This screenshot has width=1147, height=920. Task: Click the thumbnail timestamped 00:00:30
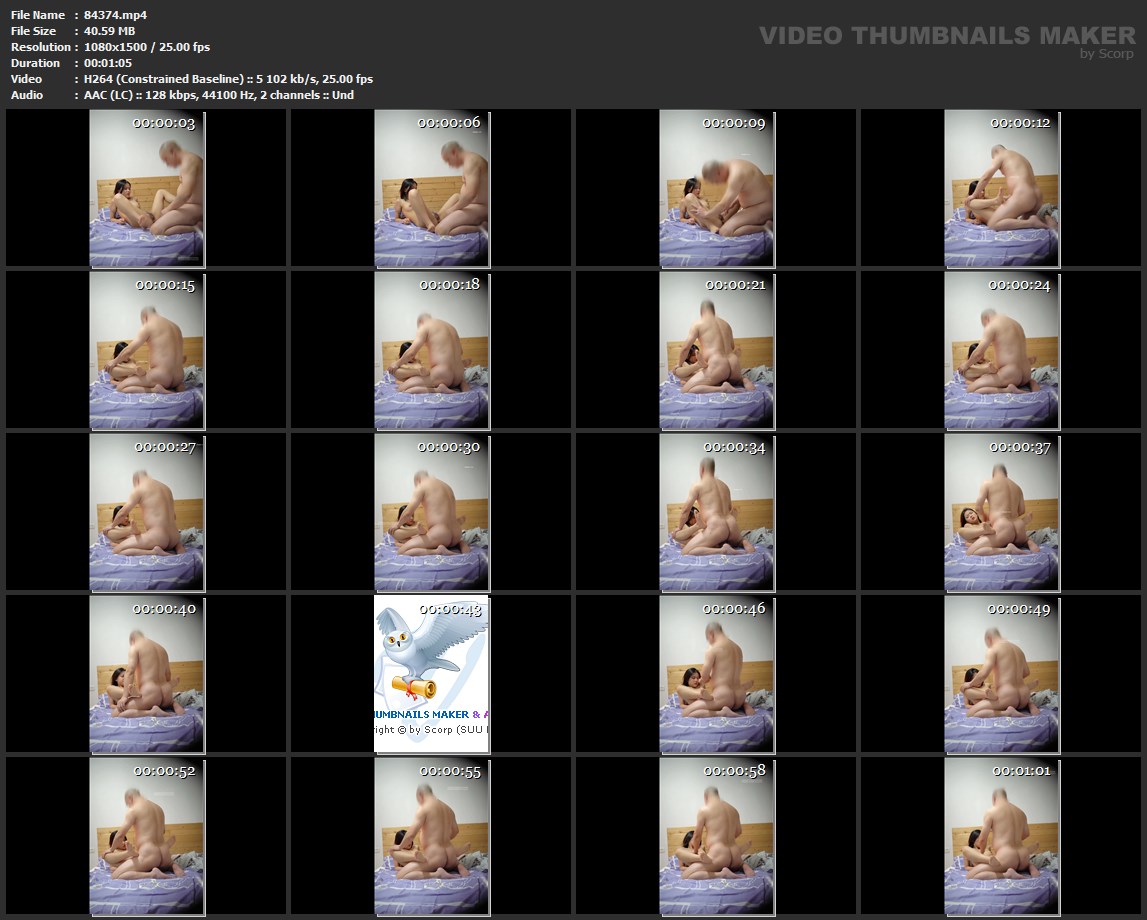point(431,512)
